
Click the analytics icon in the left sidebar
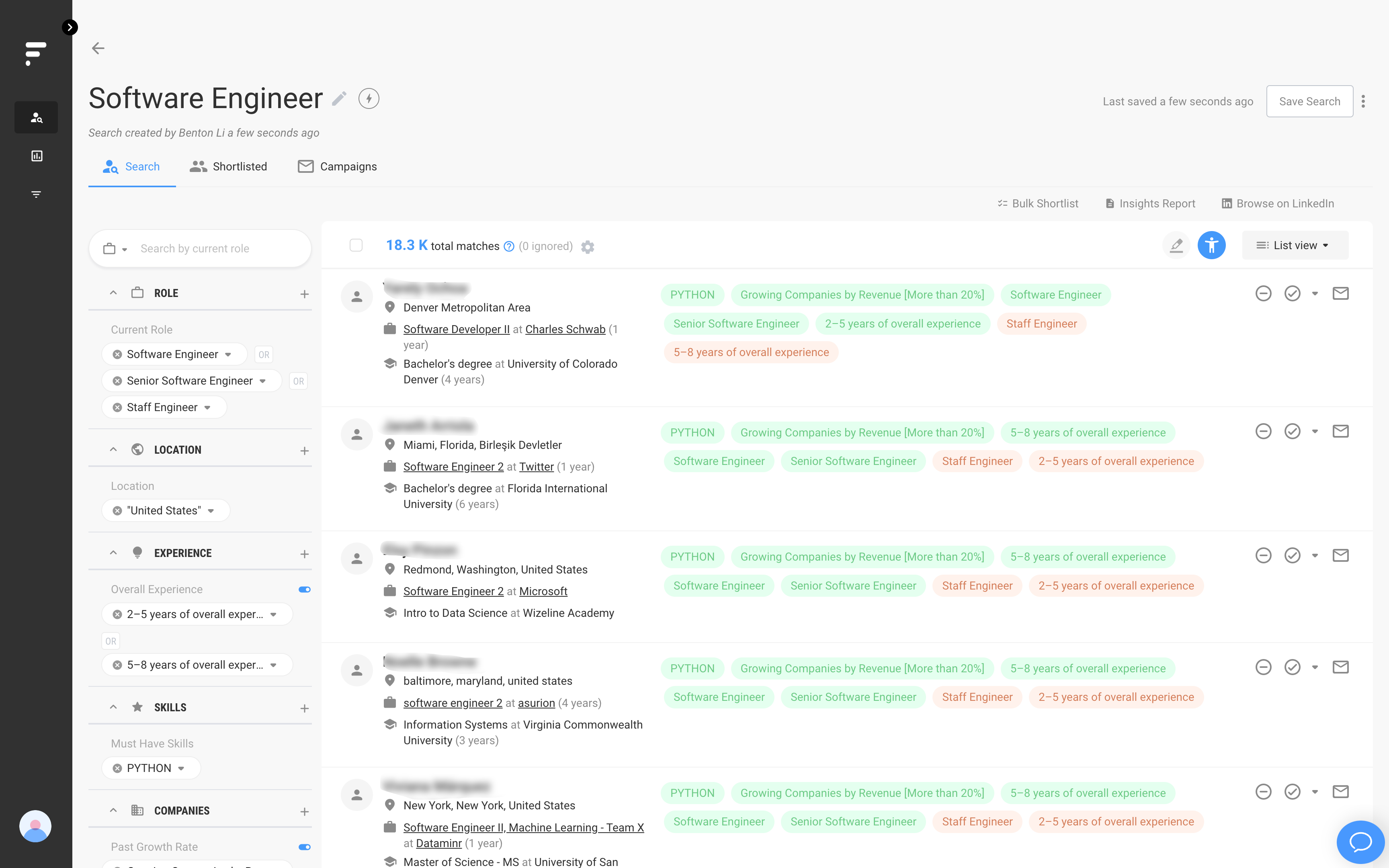coord(36,156)
